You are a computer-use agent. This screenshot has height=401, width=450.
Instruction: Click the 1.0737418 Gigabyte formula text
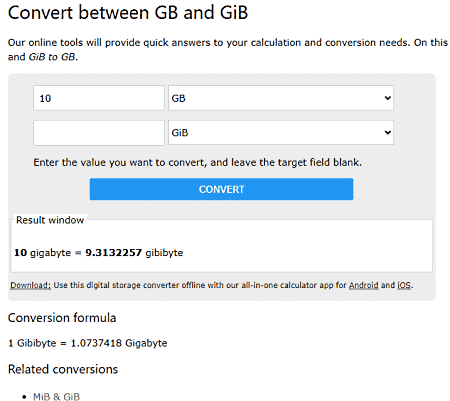tap(119, 343)
